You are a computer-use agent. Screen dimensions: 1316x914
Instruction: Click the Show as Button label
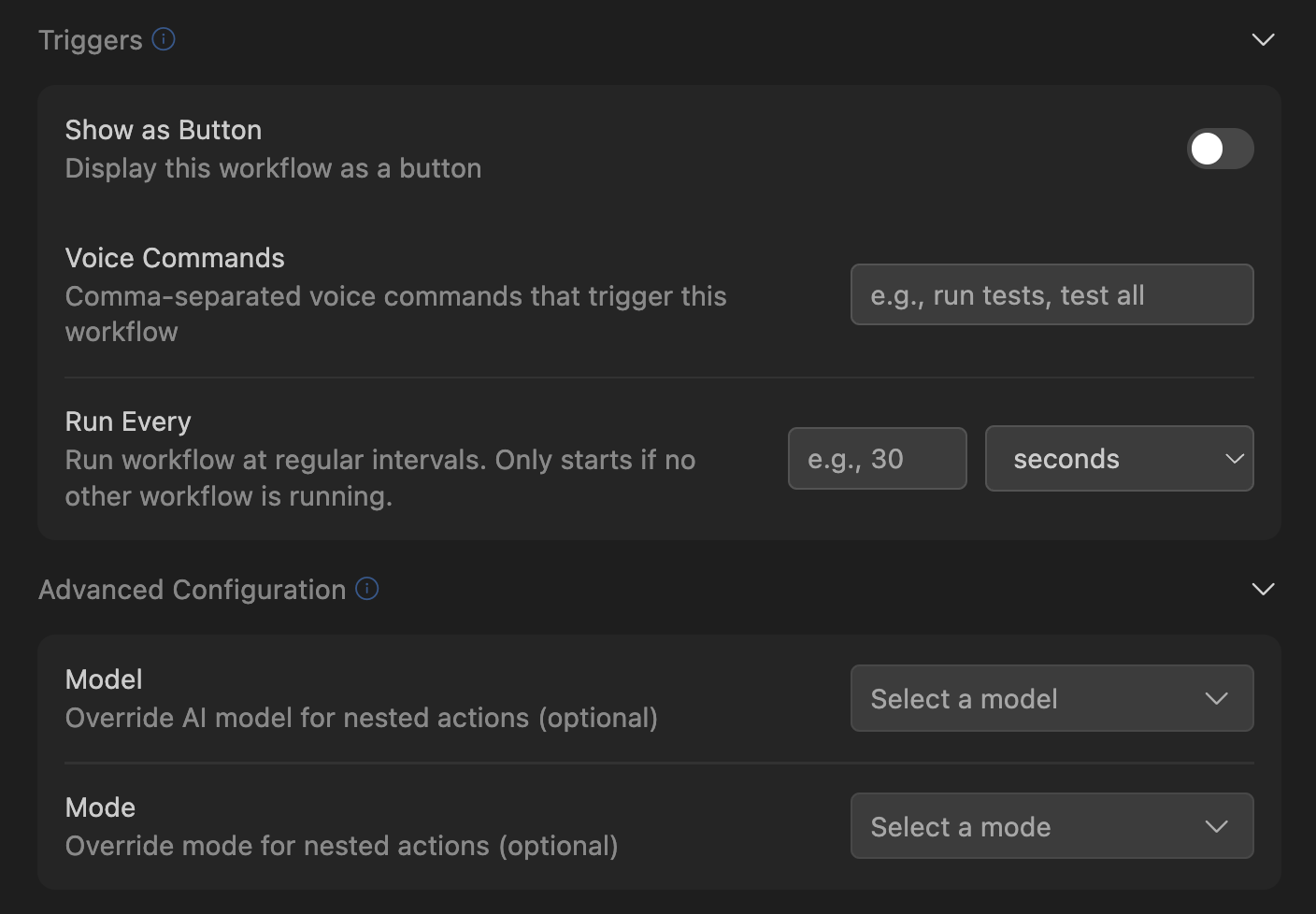click(164, 130)
